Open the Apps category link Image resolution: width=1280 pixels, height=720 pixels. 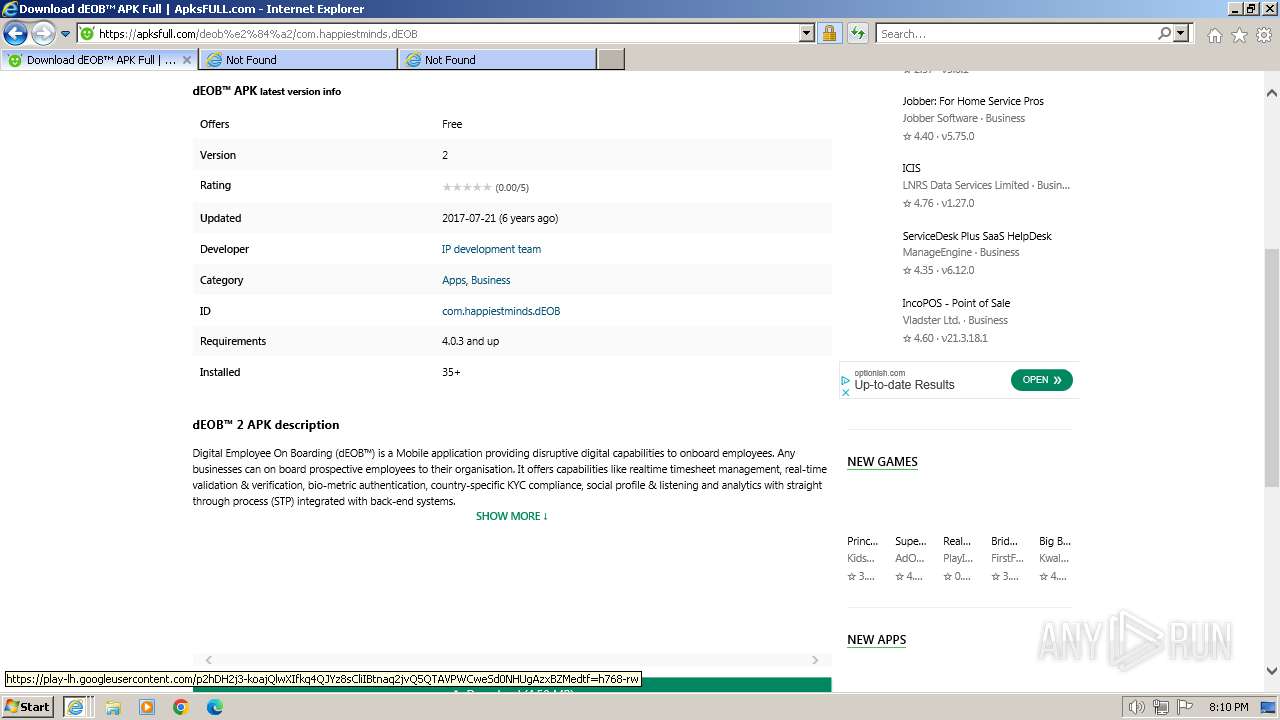(x=454, y=280)
